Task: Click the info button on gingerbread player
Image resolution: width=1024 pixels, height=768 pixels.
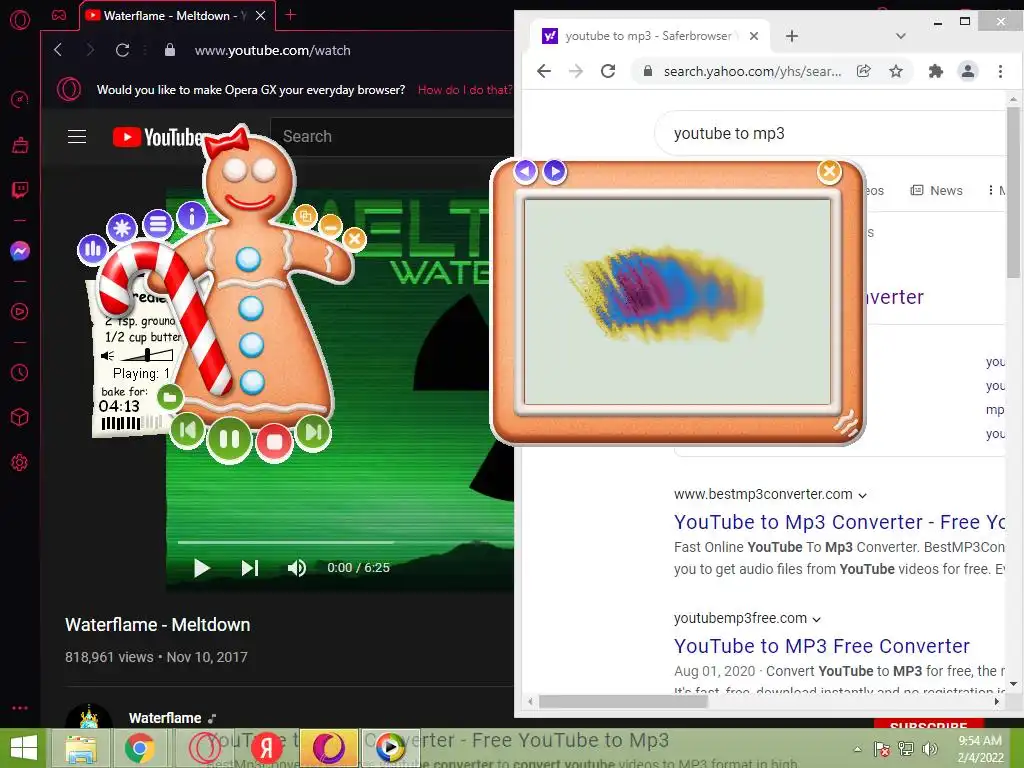Action: (191, 216)
